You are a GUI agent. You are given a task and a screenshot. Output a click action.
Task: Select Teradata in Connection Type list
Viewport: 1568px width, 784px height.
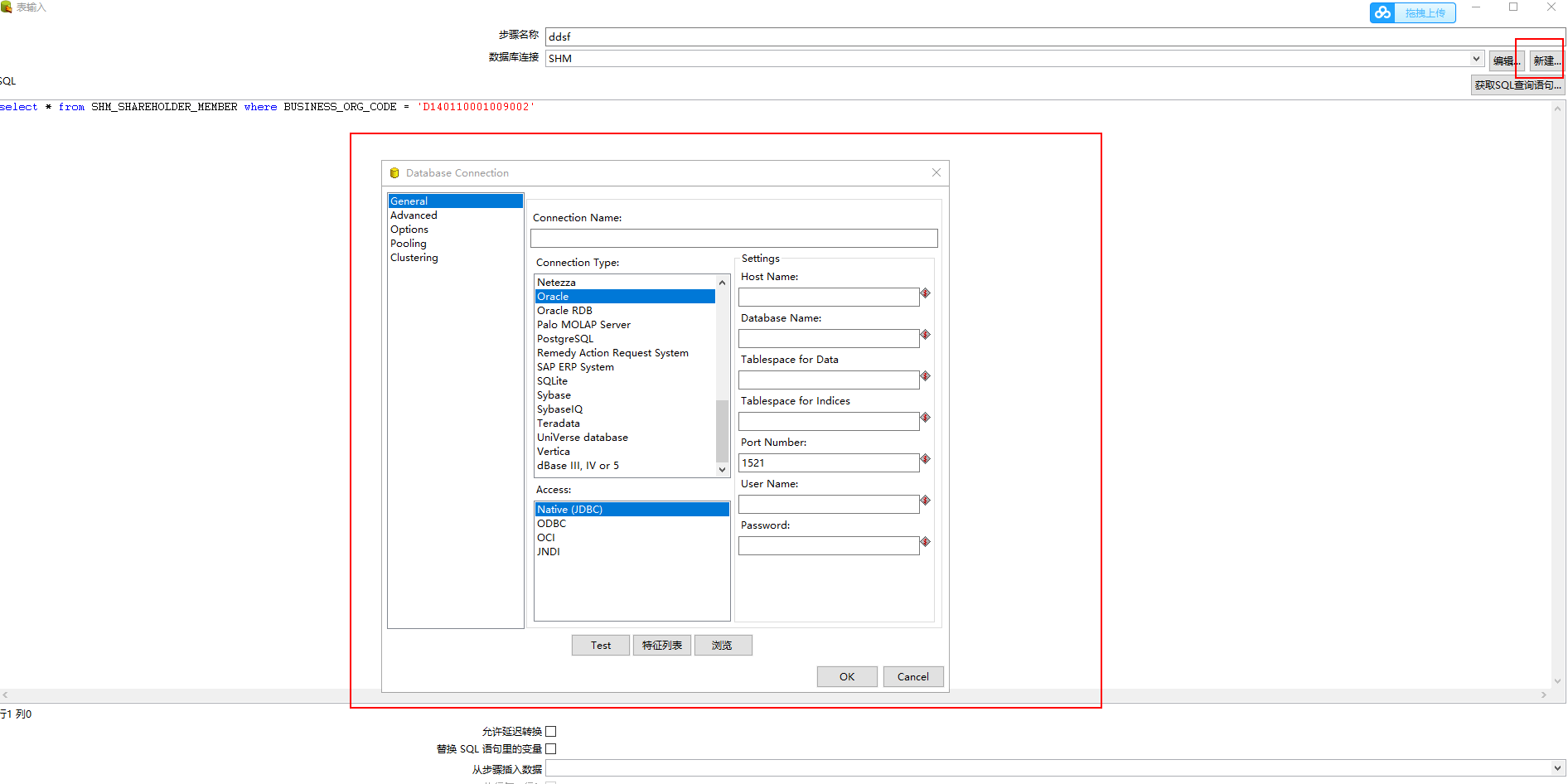point(625,423)
